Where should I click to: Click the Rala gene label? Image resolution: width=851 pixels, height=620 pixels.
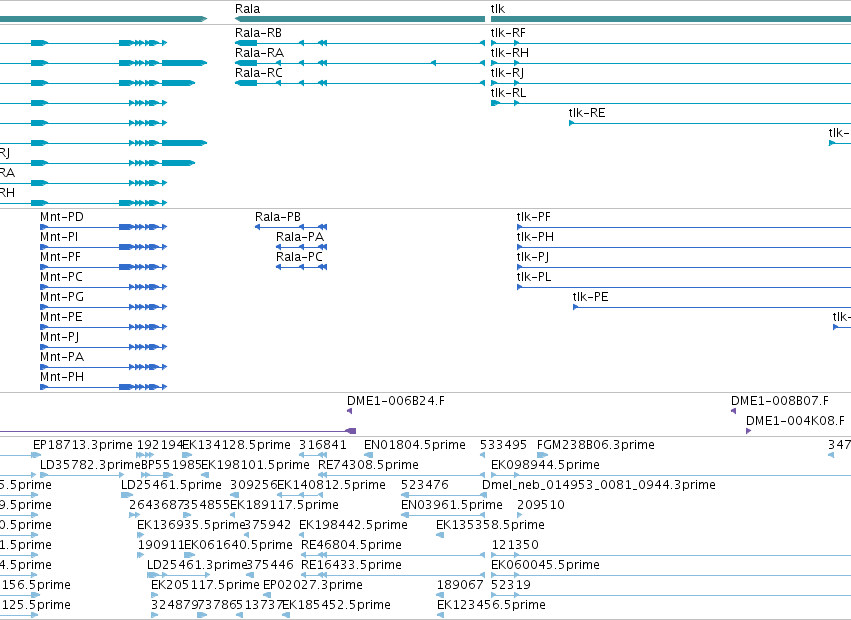(247, 9)
